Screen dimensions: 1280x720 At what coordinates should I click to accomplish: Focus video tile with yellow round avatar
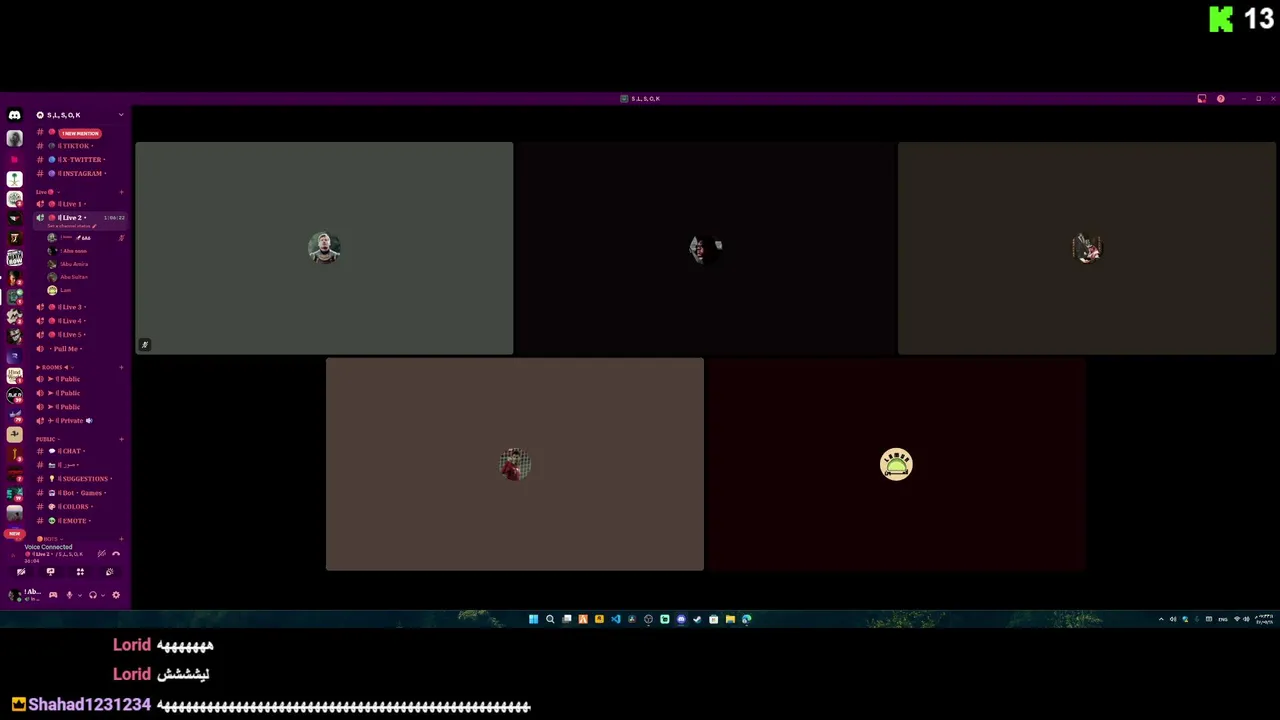click(x=896, y=465)
